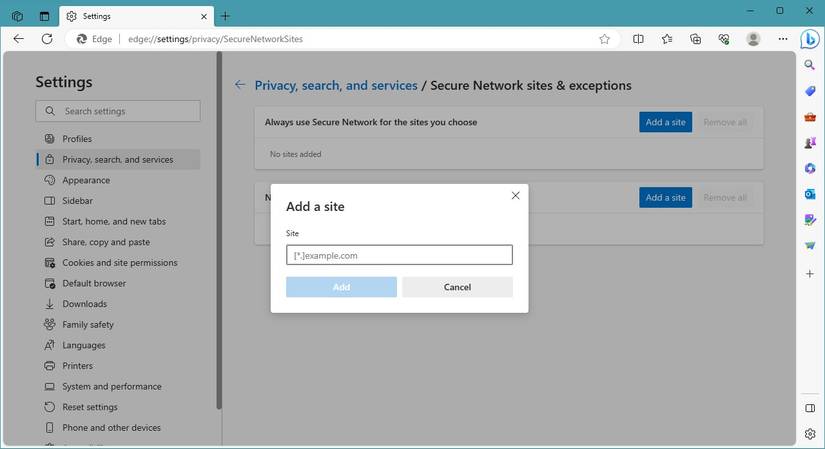Add this page to favorites star
The height and width of the screenshot is (449, 825).
coord(604,39)
